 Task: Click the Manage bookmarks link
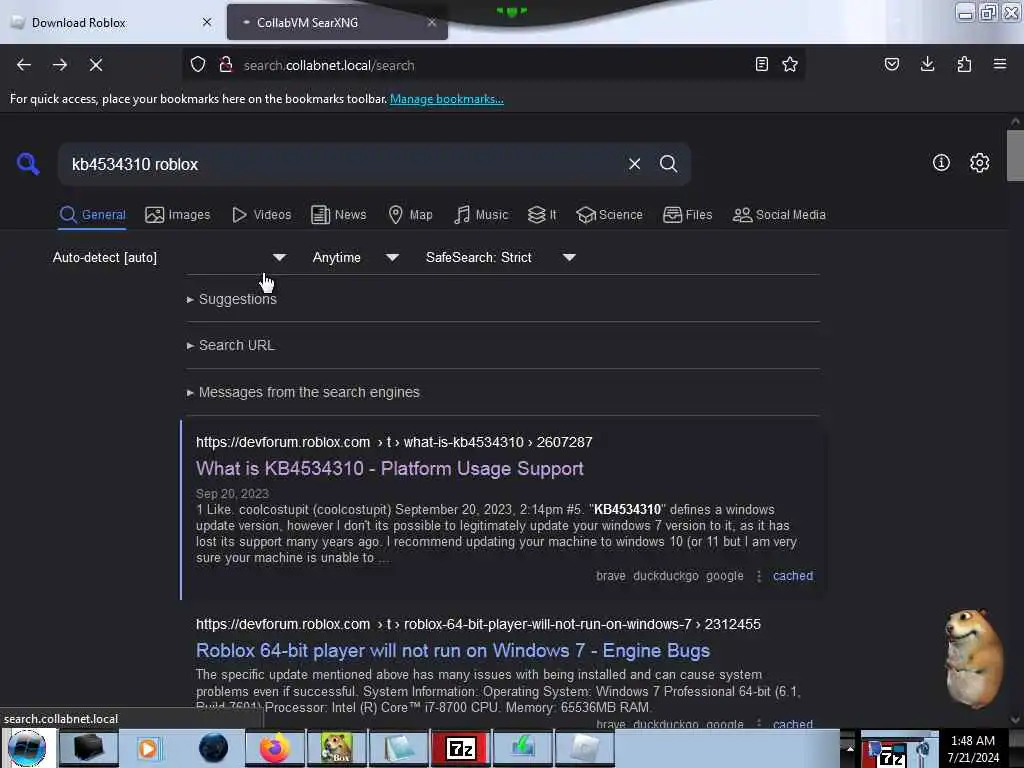pyautogui.click(x=447, y=99)
